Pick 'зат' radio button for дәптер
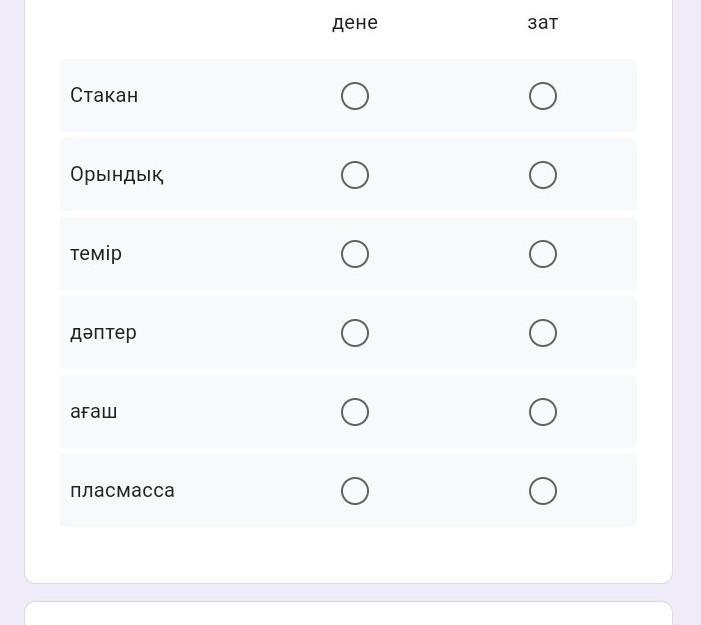The height and width of the screenshot is (625, 701). click(x=543, y=333)
